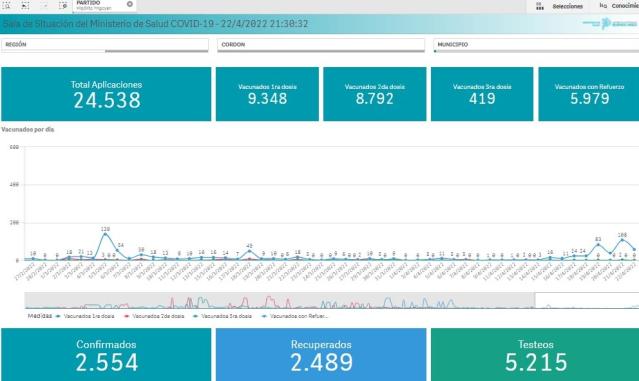This screenshot has height=381, width=639.
Task: Click the Conocimientos insights icon
Action: click(603, 6)
